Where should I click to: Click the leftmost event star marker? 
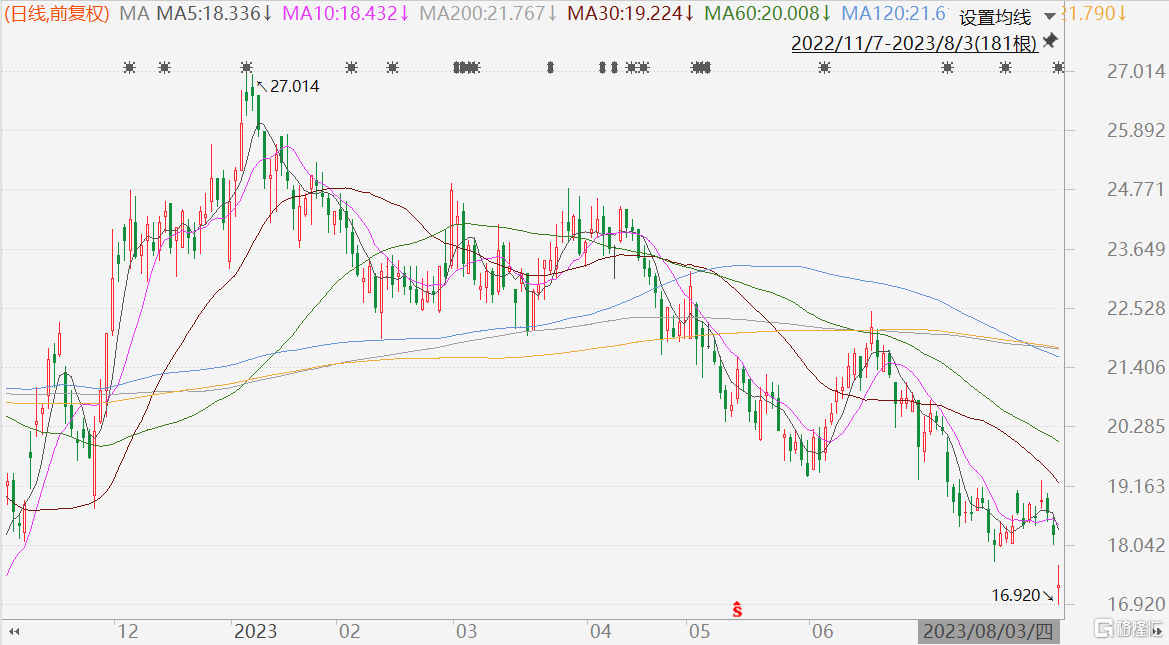point(128,68)
